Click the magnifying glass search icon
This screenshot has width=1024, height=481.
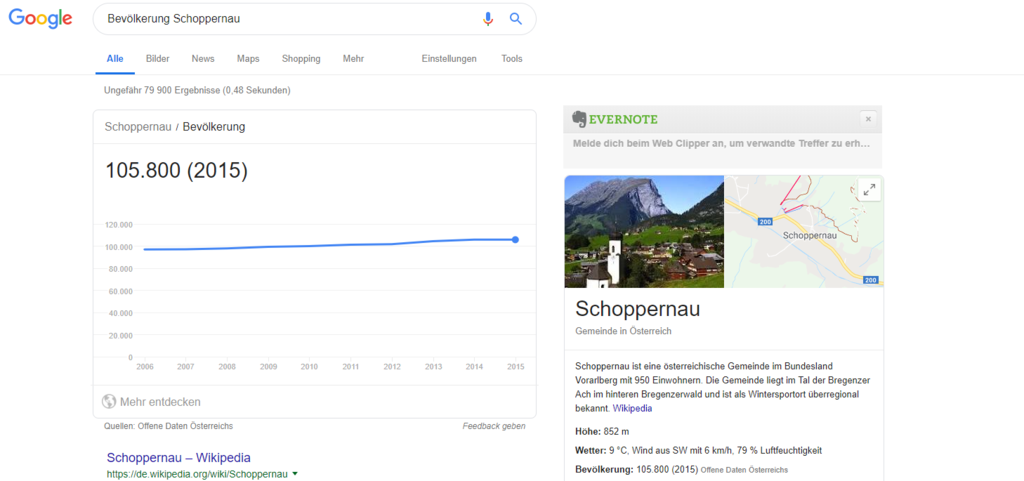[516, 19]
